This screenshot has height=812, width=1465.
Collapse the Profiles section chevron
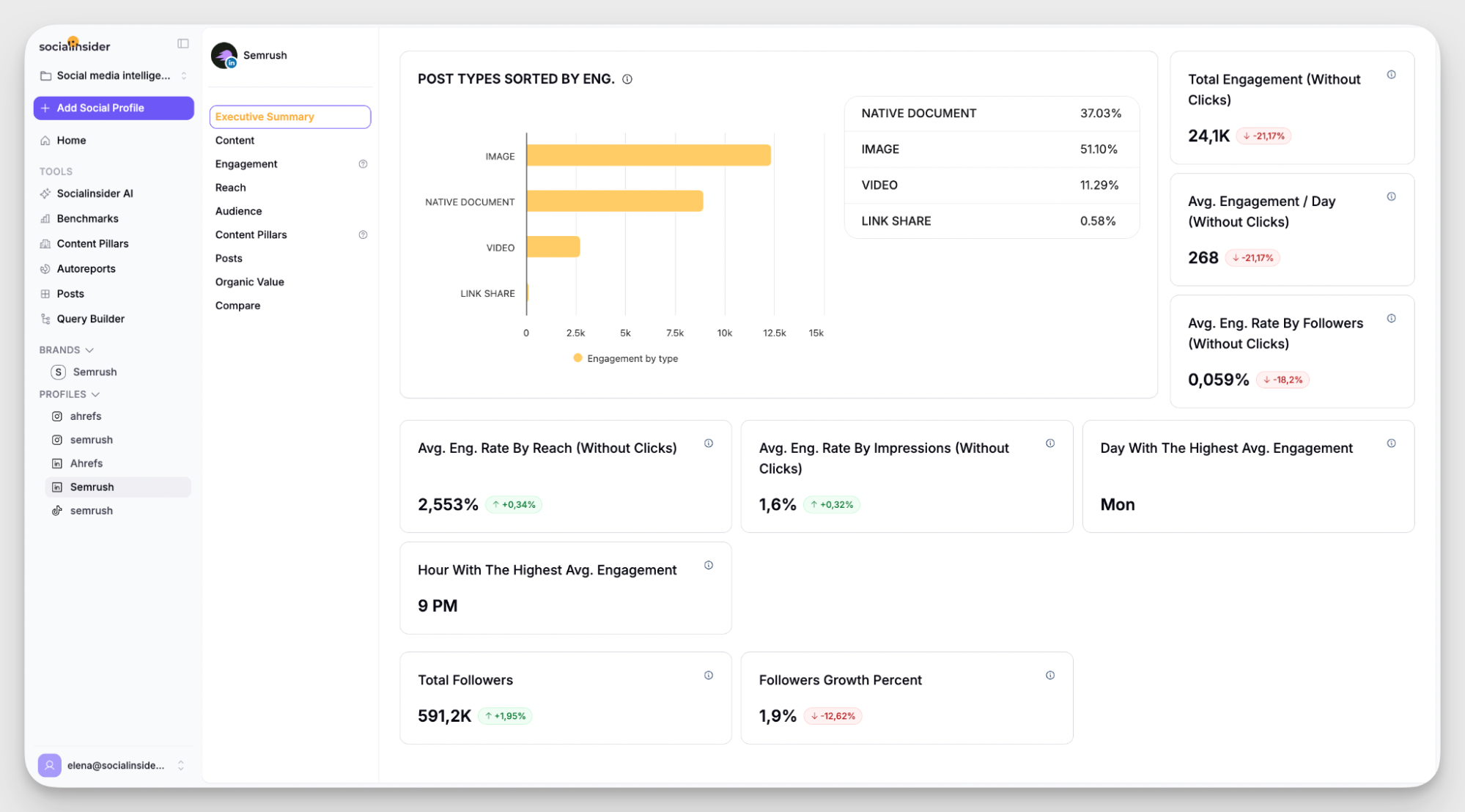pos(95,394)
